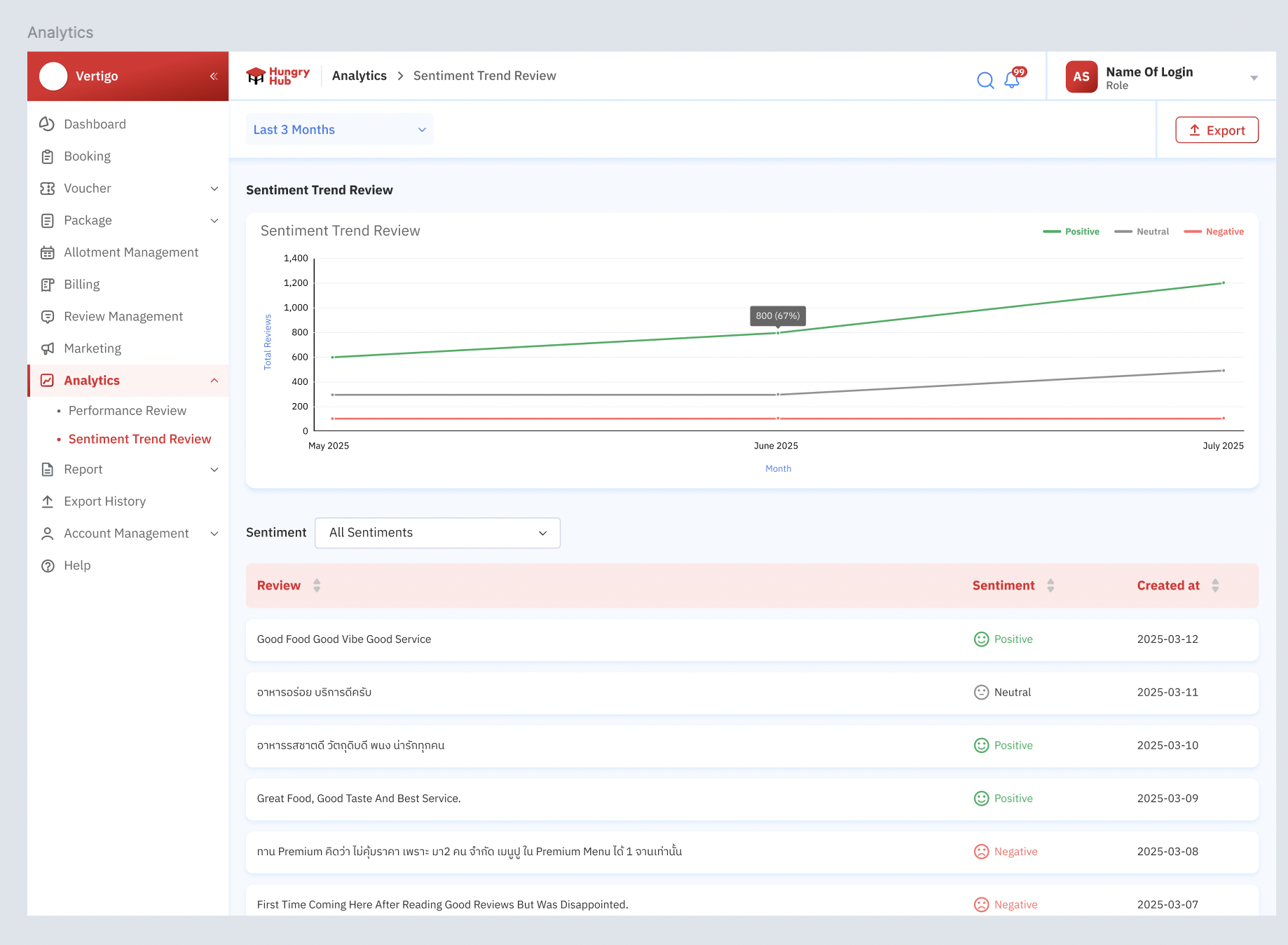This screenshot has height=945, width=1288.
Task: Click the Allotment Management calendar icon
Action: (x=48, y=252)
